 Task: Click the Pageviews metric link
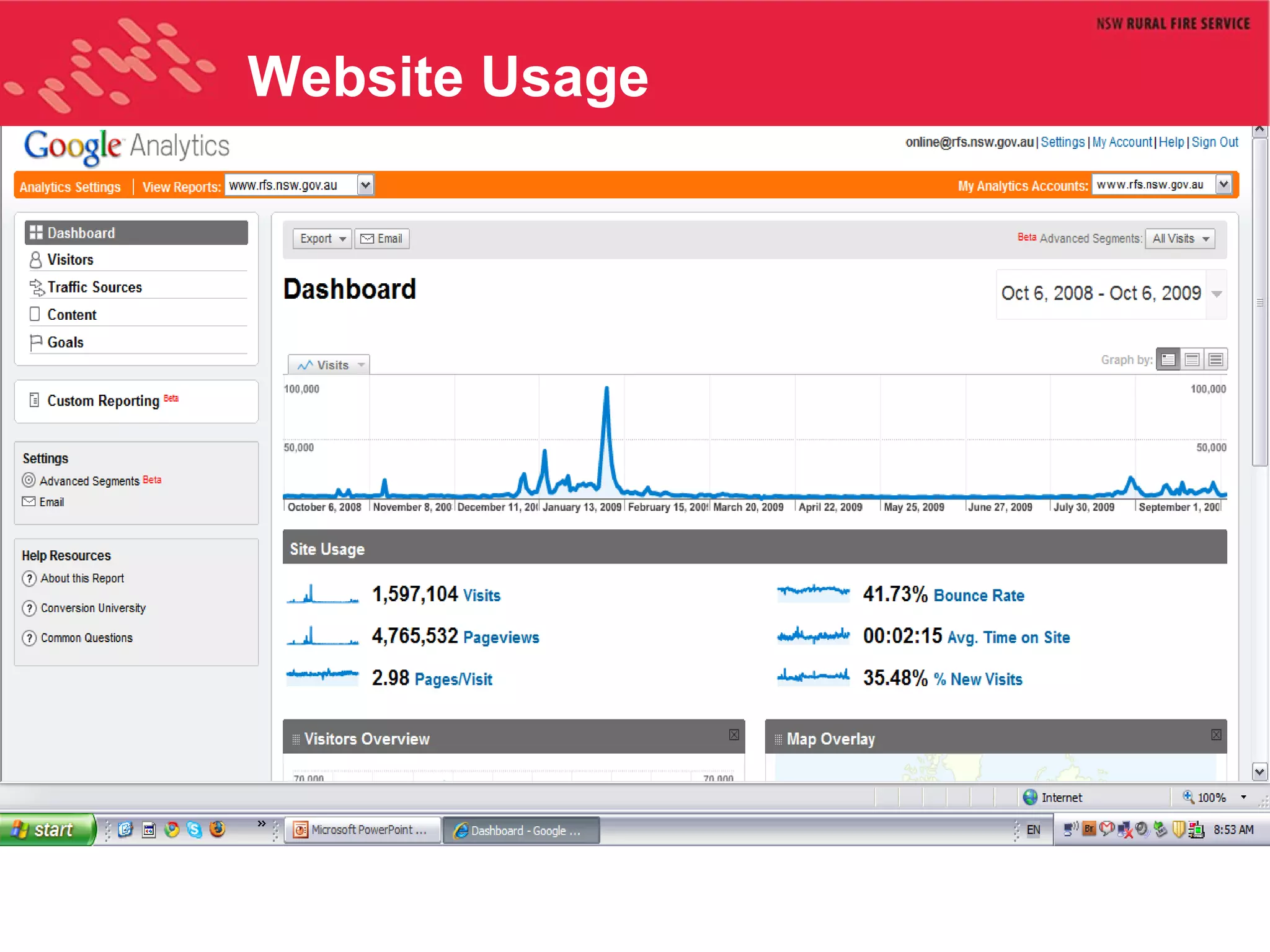501,638
